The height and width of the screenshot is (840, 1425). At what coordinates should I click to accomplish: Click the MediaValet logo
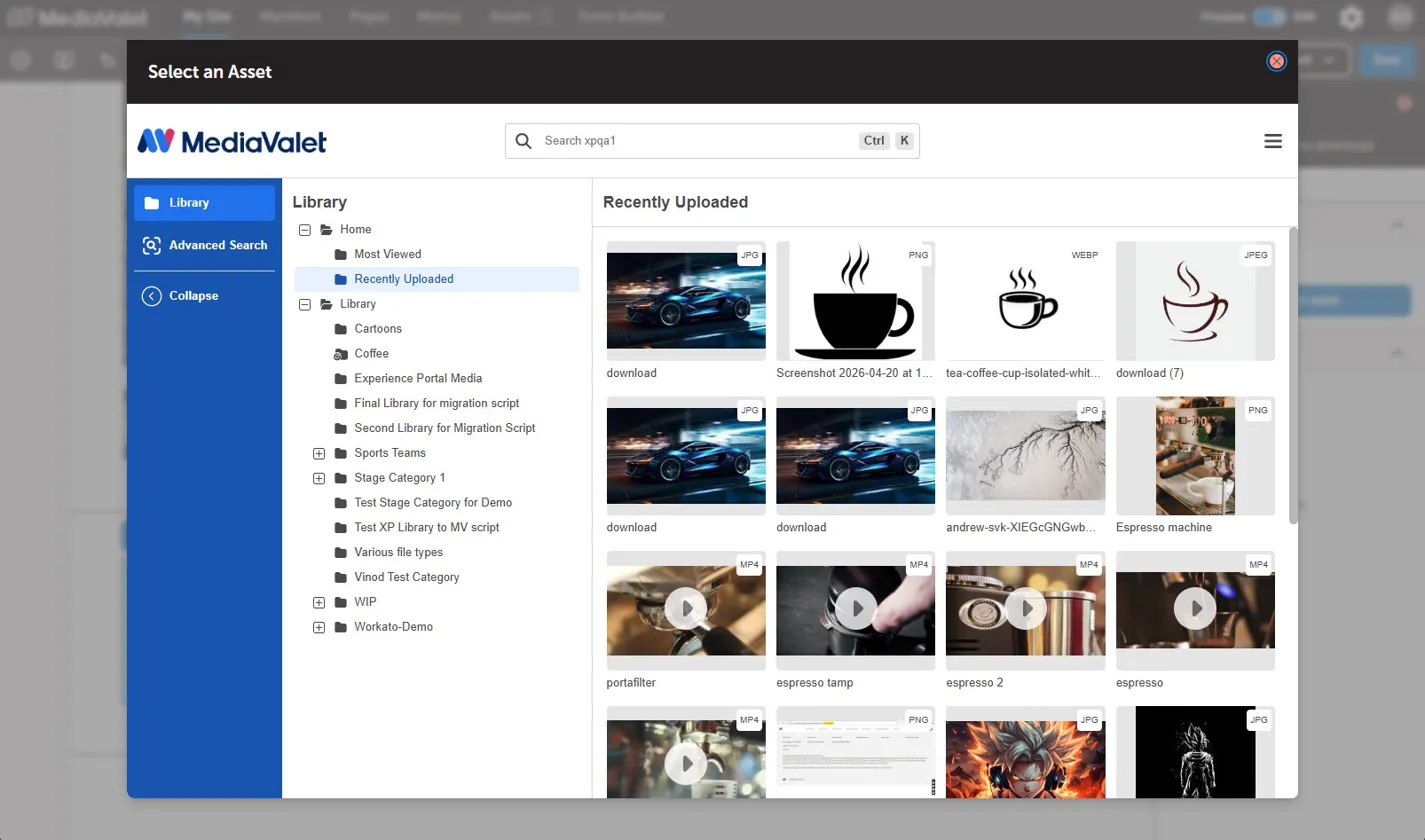(232, 141)
